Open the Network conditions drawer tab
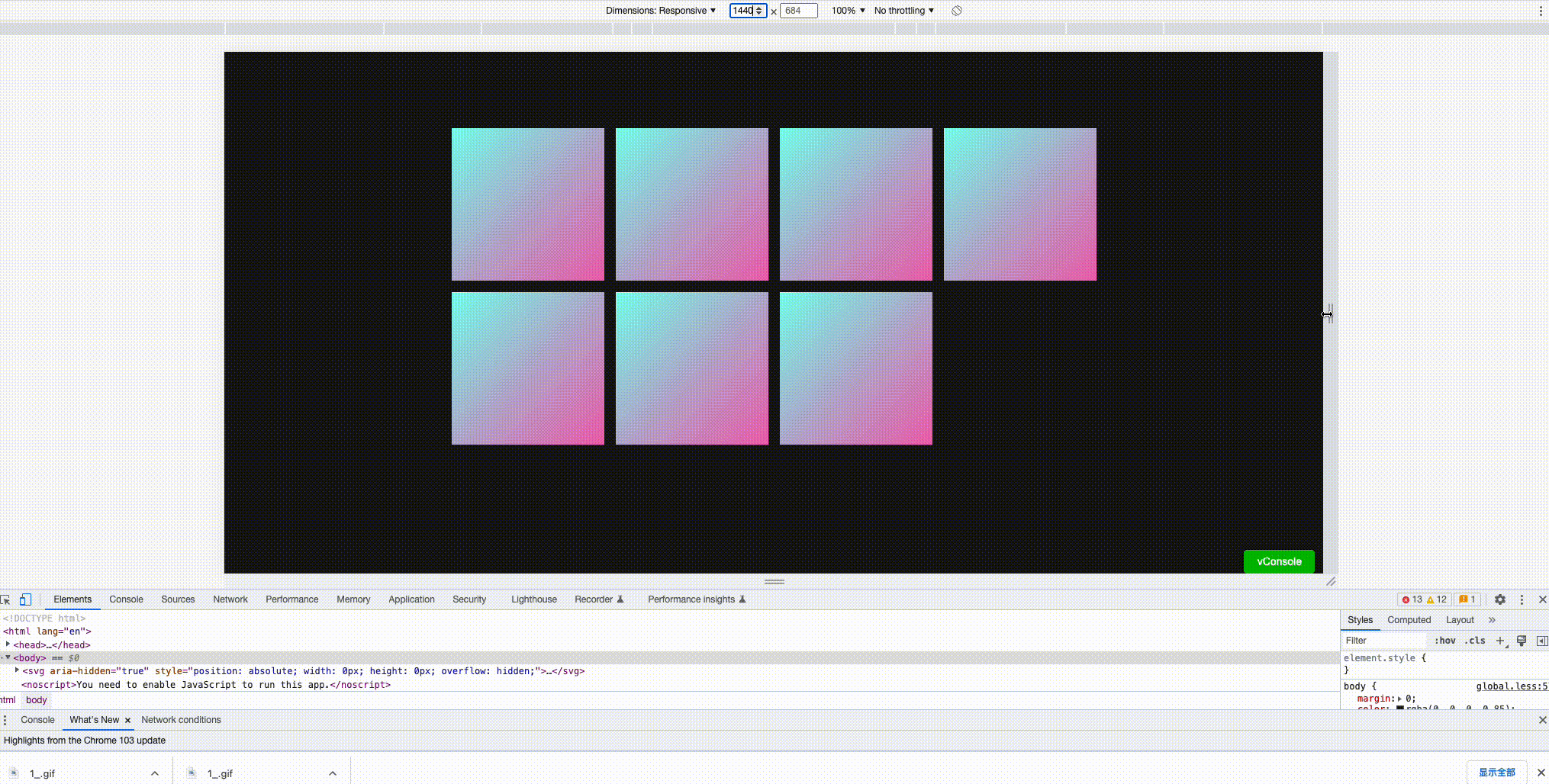The image size is (1549, 784). tap(181, 720)
